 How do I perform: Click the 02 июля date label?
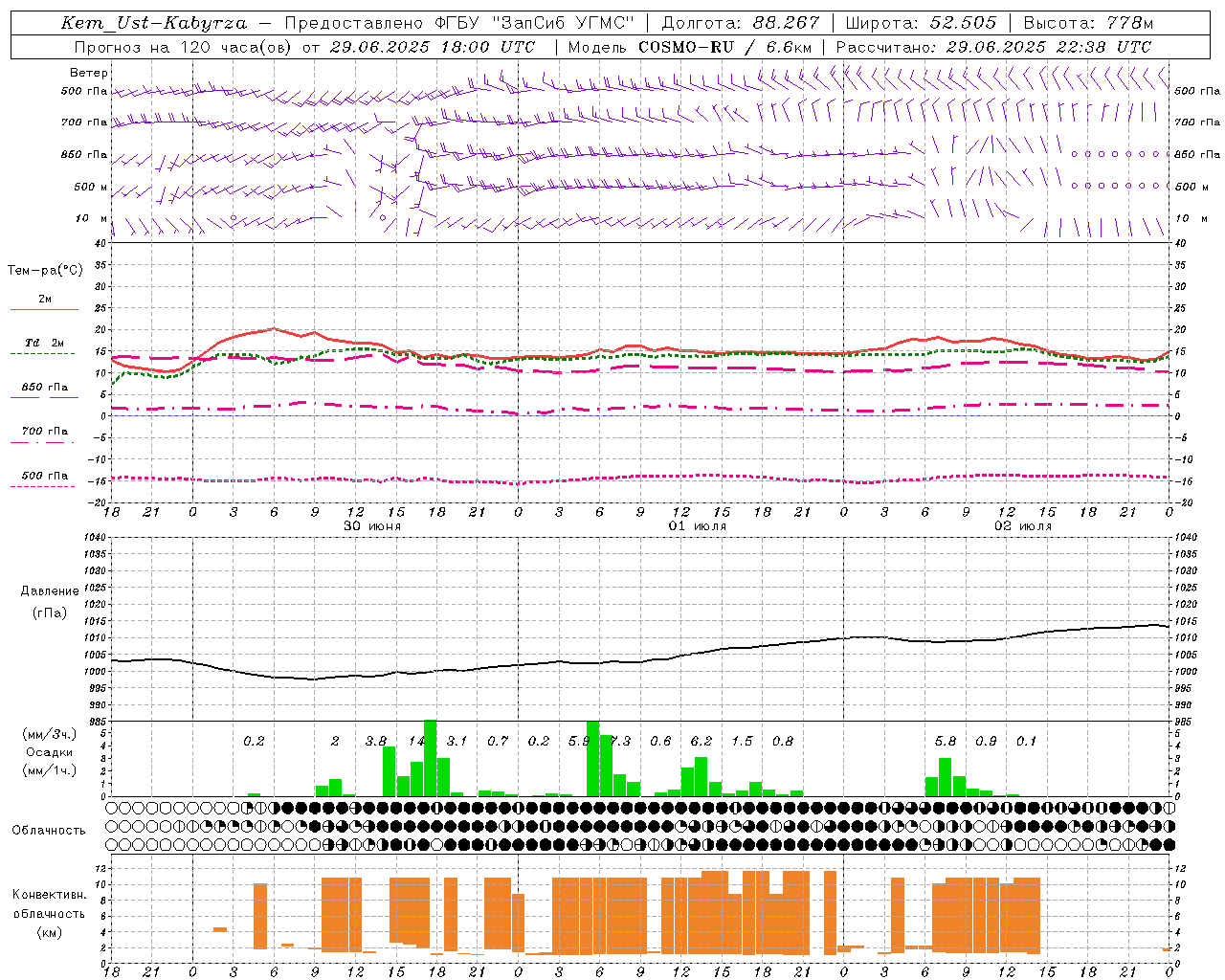[x=1023, y=526]
